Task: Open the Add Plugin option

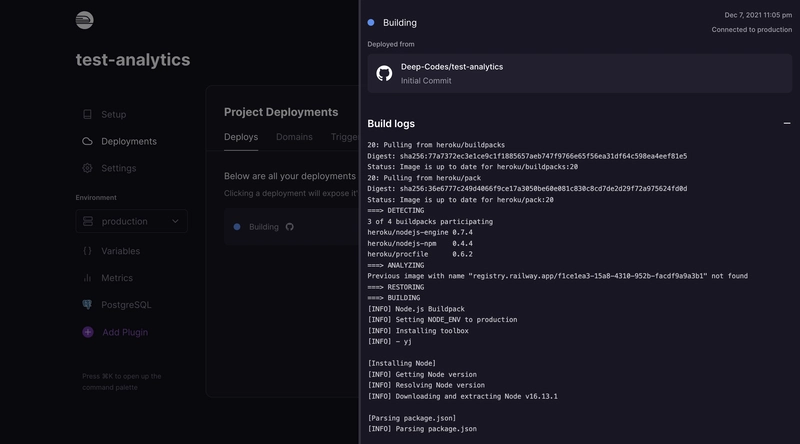Action: pyautogui.click(x=126, y=332)
